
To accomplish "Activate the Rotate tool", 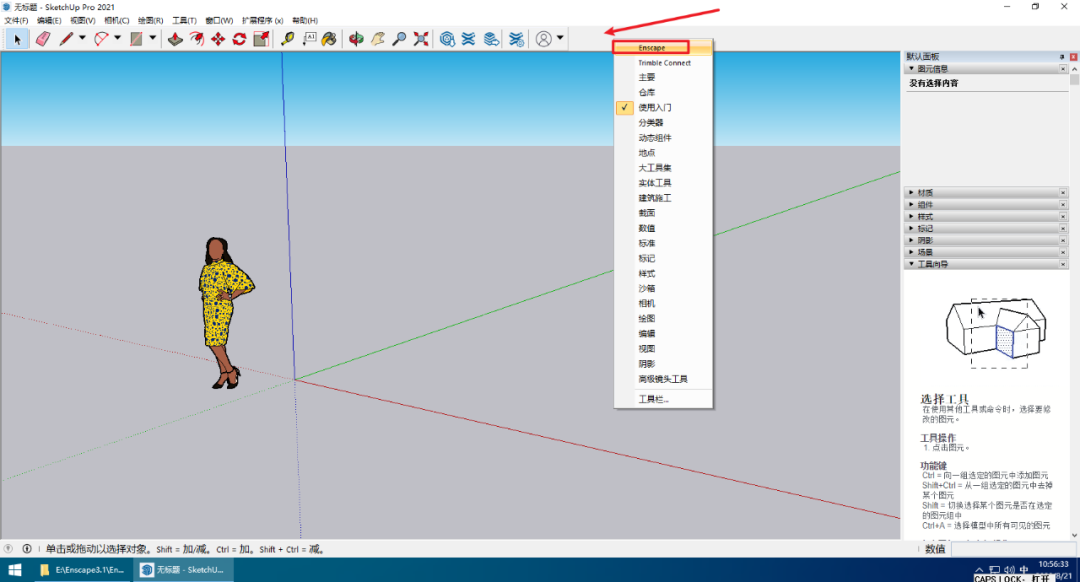I will point(239,39).
